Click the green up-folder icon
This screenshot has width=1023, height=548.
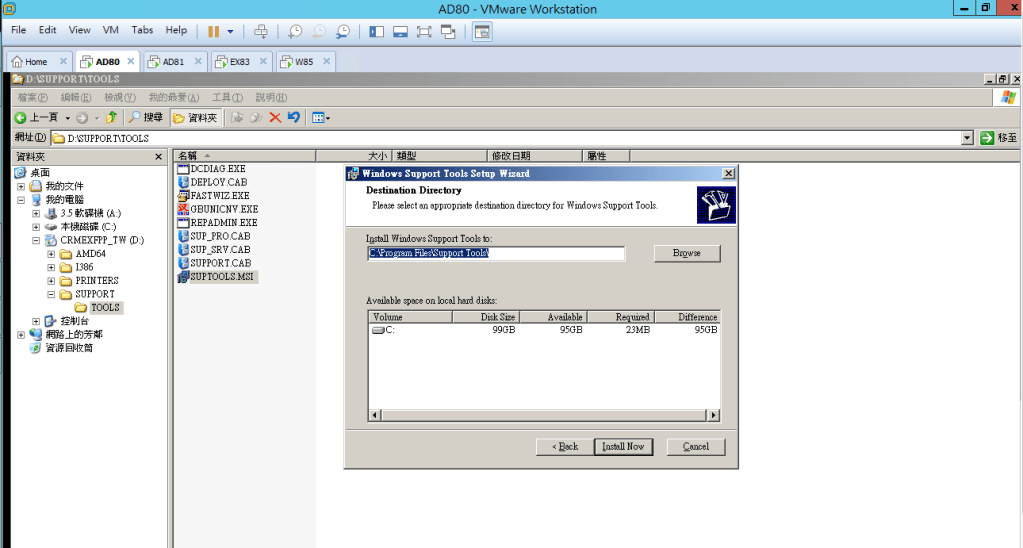111,117
